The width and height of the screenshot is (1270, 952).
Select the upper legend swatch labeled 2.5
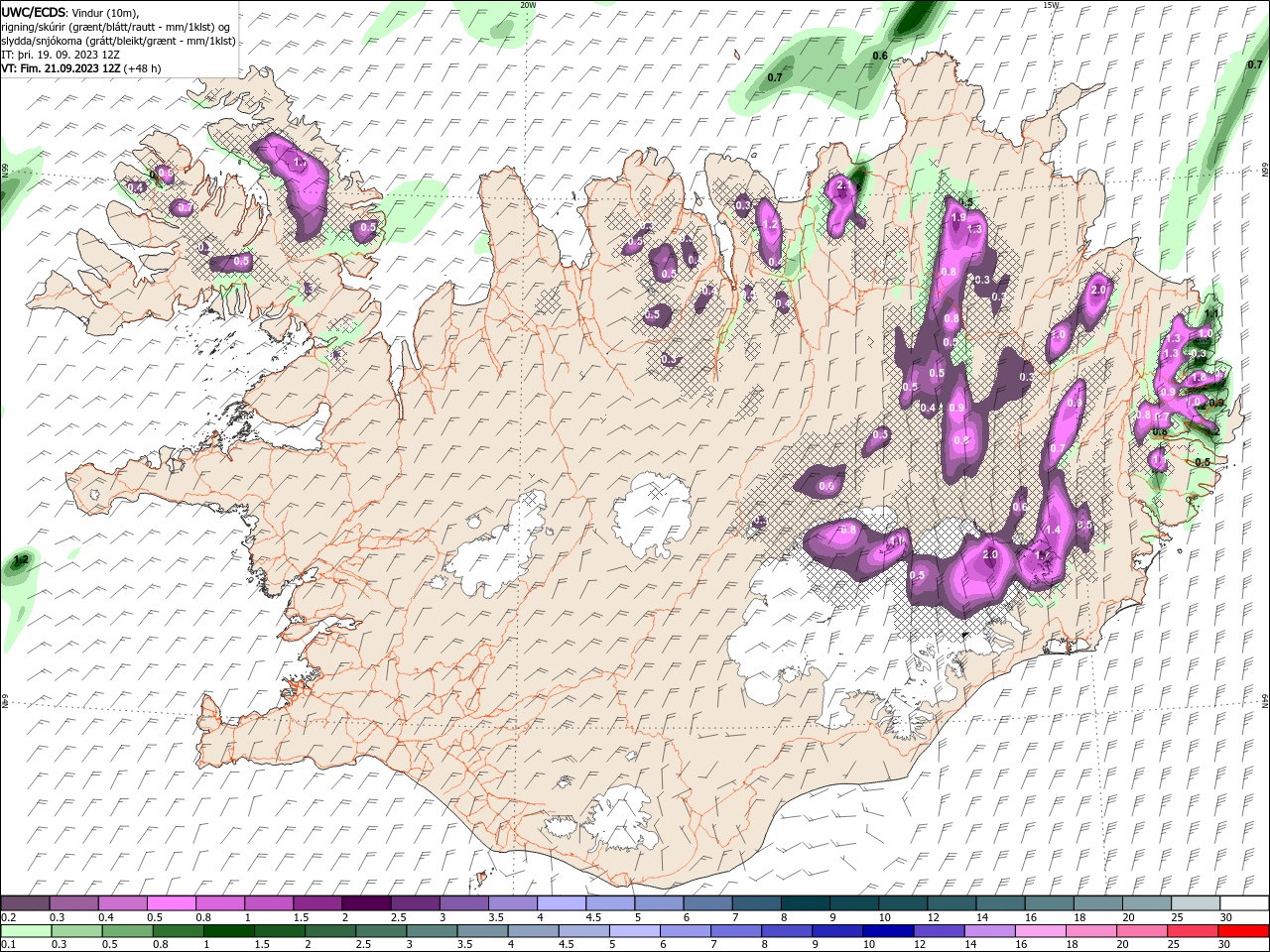click(x=415, y=903)
